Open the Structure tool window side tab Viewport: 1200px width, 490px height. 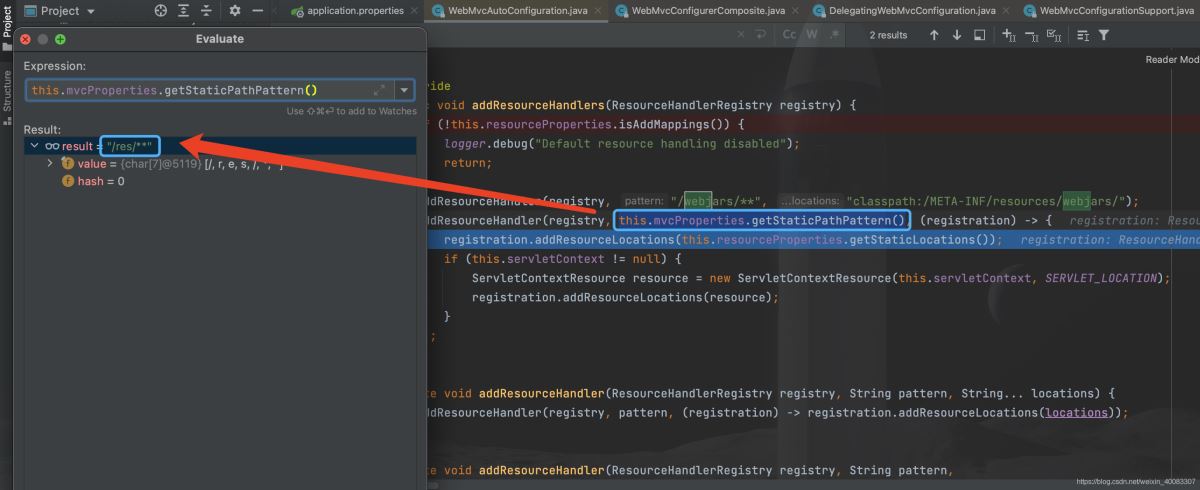click(x=7, y=98)
